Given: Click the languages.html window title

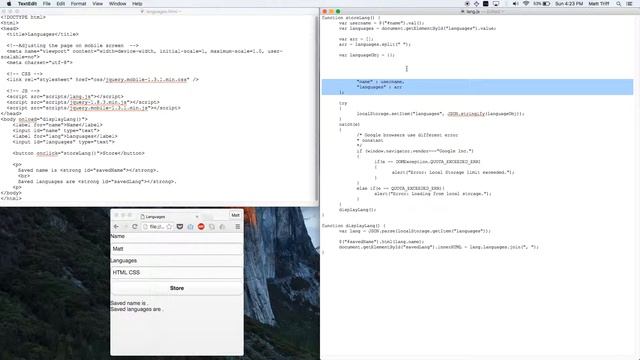Looking at the screenshot, I should point(162,11).
